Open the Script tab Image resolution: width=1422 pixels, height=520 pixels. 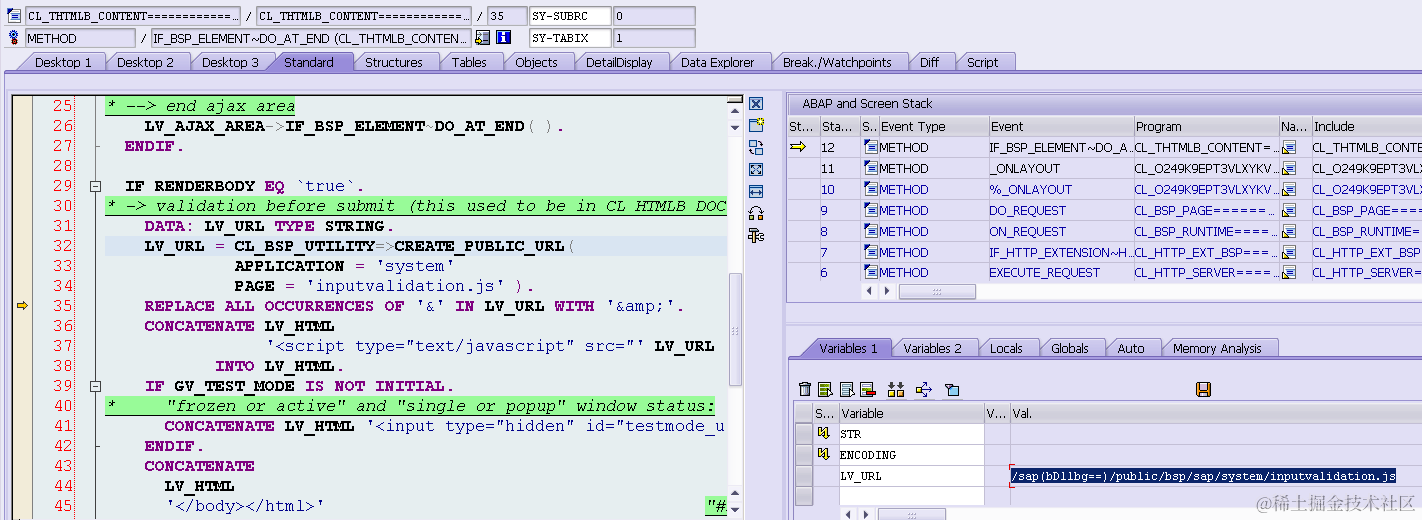(x=982, y=62)
